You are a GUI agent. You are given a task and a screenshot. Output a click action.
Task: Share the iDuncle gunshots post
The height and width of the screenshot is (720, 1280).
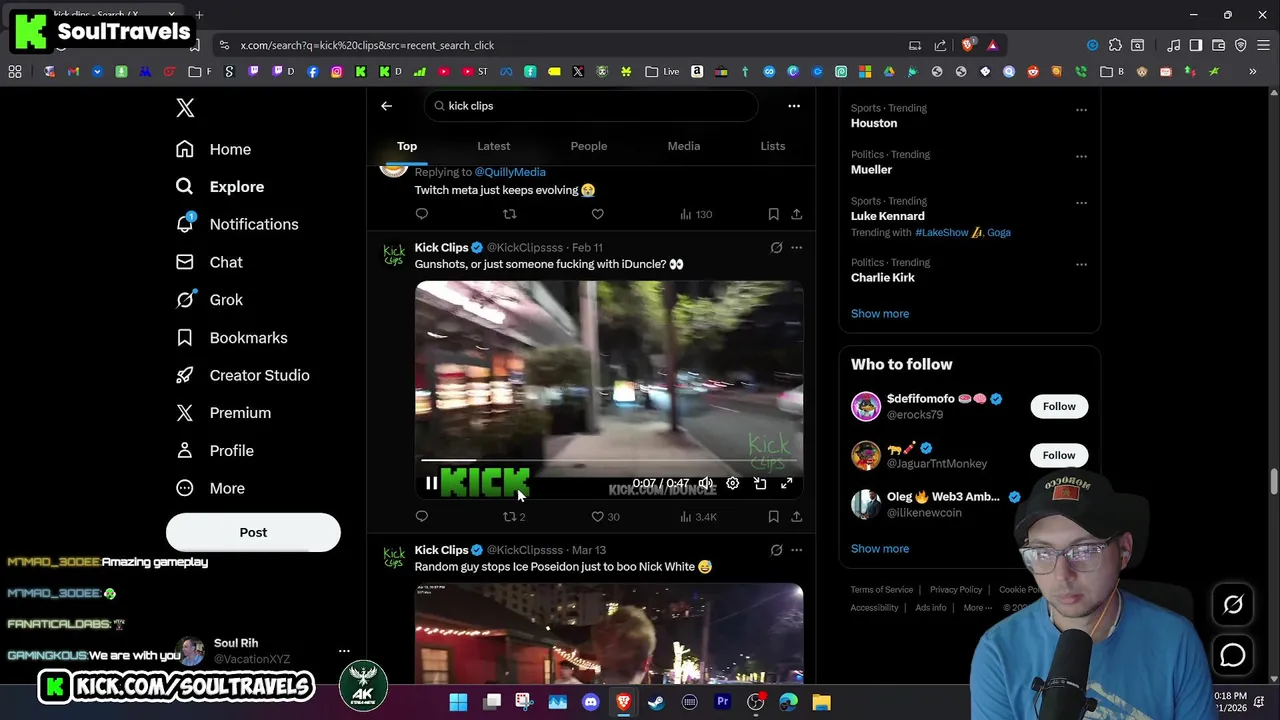pyautogui.click(x=796, y=517)
